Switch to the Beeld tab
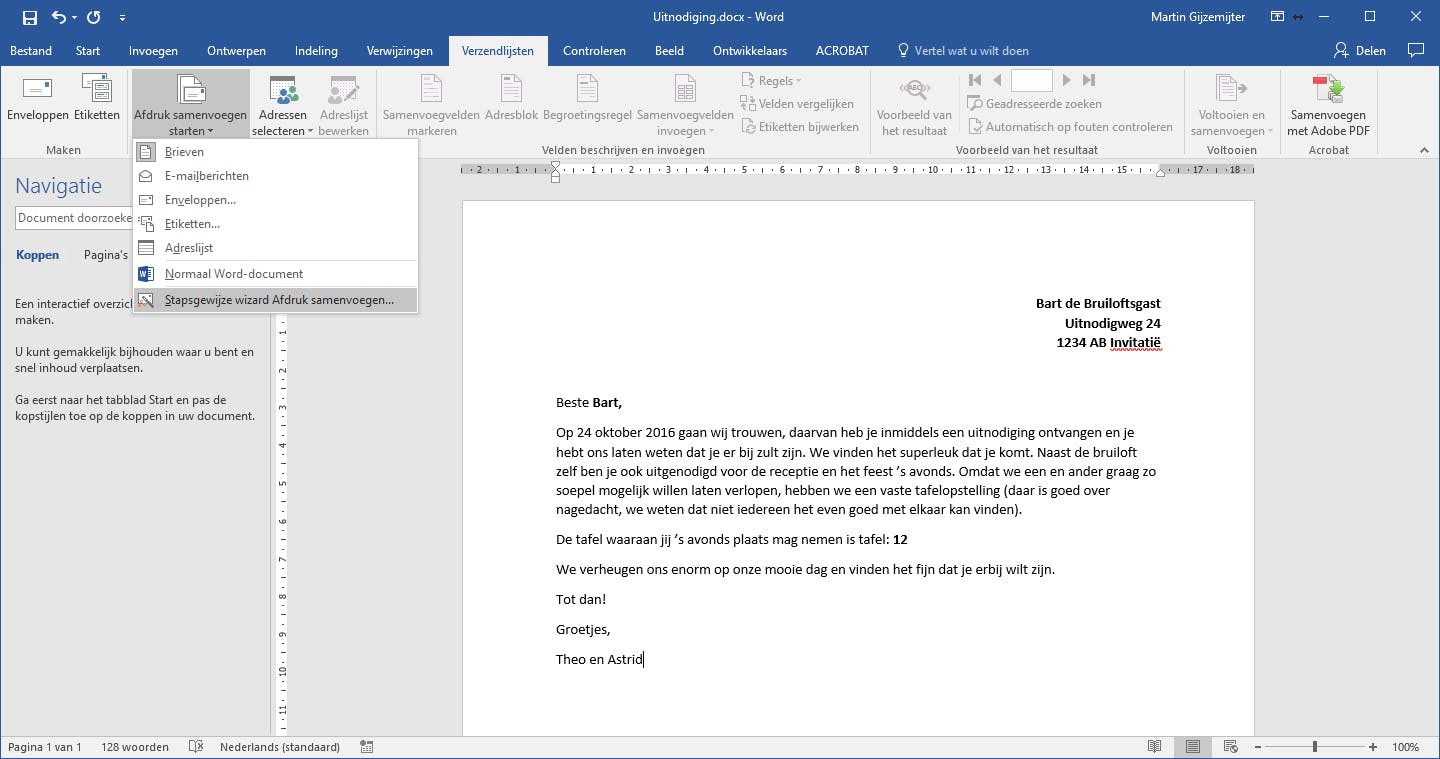1440x759 pixels. [669, 51]
